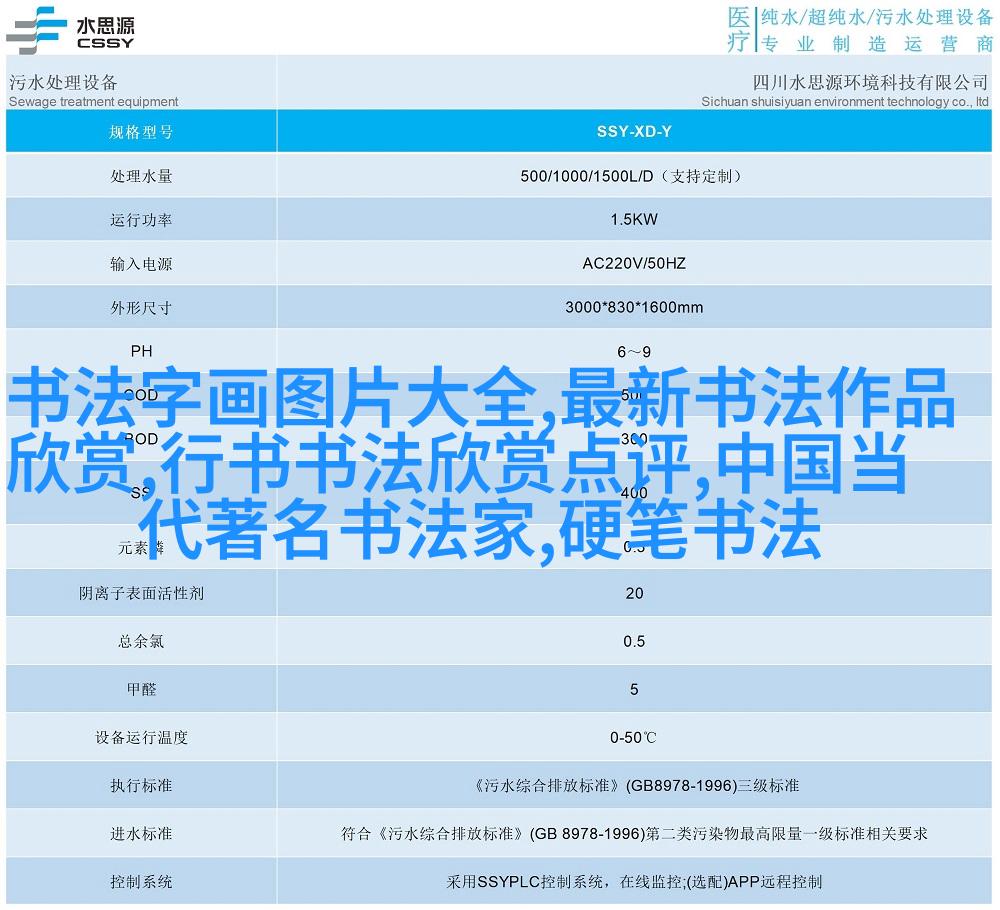Click the 处理水量 row label
The image size is (1000, 910).
[x=141, y=176]
